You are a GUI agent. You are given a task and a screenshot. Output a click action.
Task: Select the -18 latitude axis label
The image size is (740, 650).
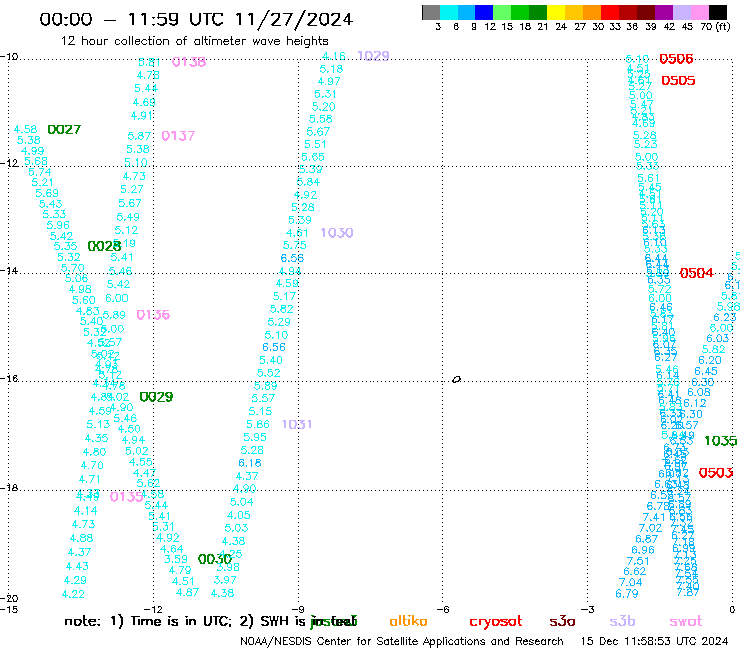[x=9, y=487]
